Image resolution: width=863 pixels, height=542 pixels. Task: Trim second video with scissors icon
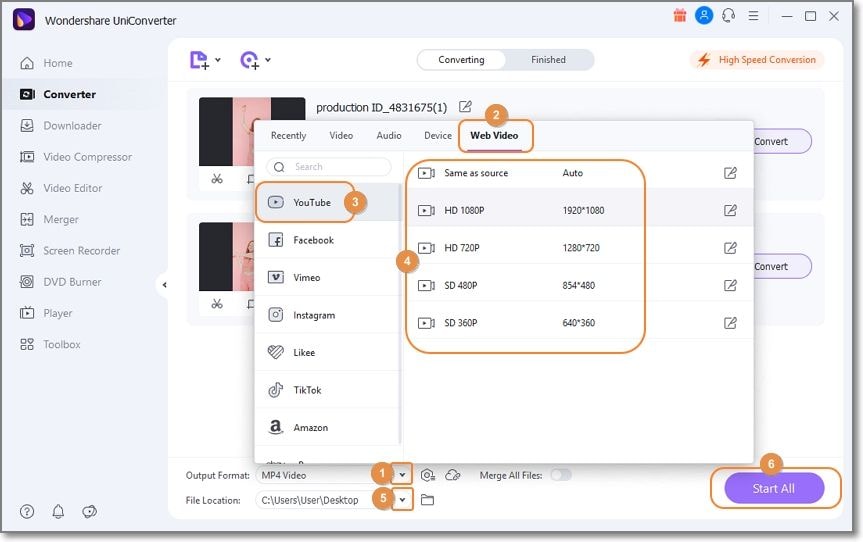pyautogui.click(x=217, y=304)
